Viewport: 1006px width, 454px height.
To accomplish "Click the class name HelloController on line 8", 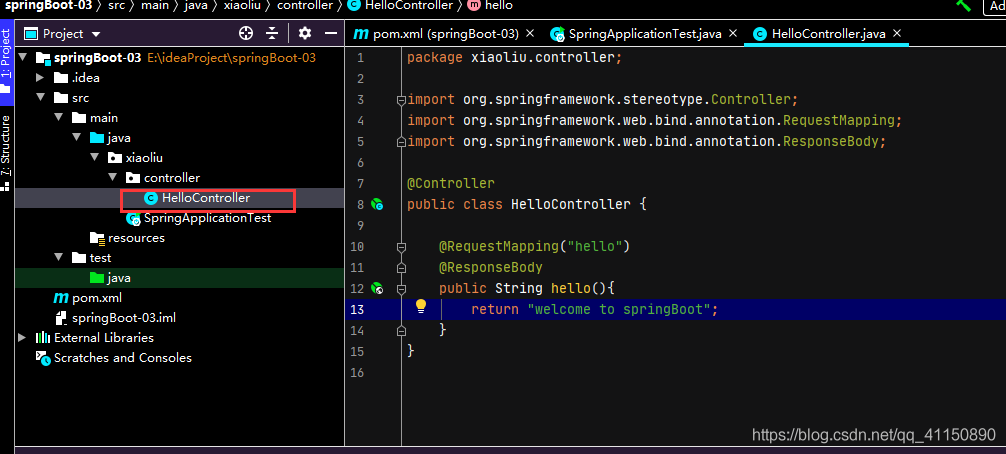I will tap(570, 205).
